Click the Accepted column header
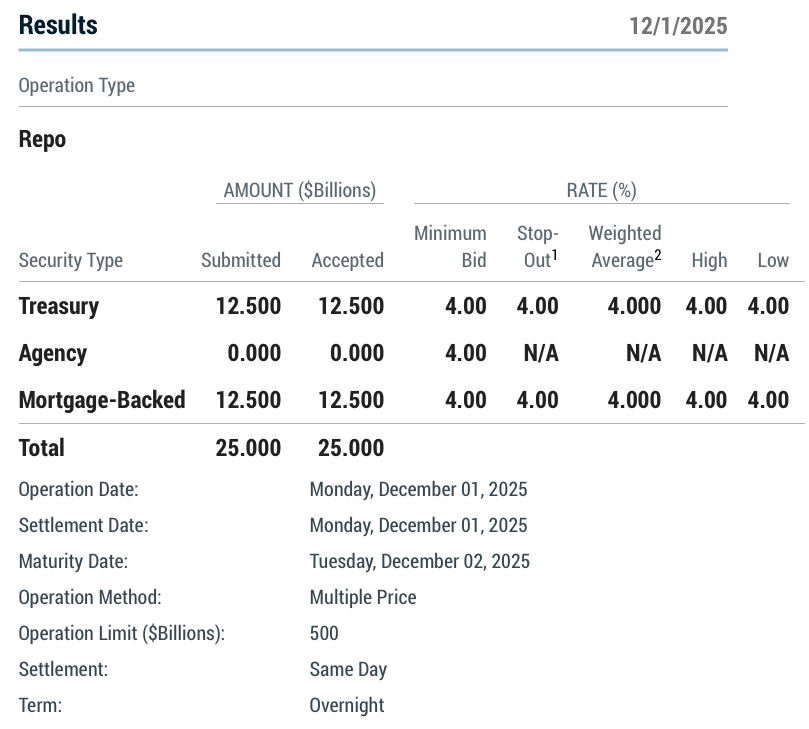This screenshot has width=809, height=729. (x=347, y=260)
